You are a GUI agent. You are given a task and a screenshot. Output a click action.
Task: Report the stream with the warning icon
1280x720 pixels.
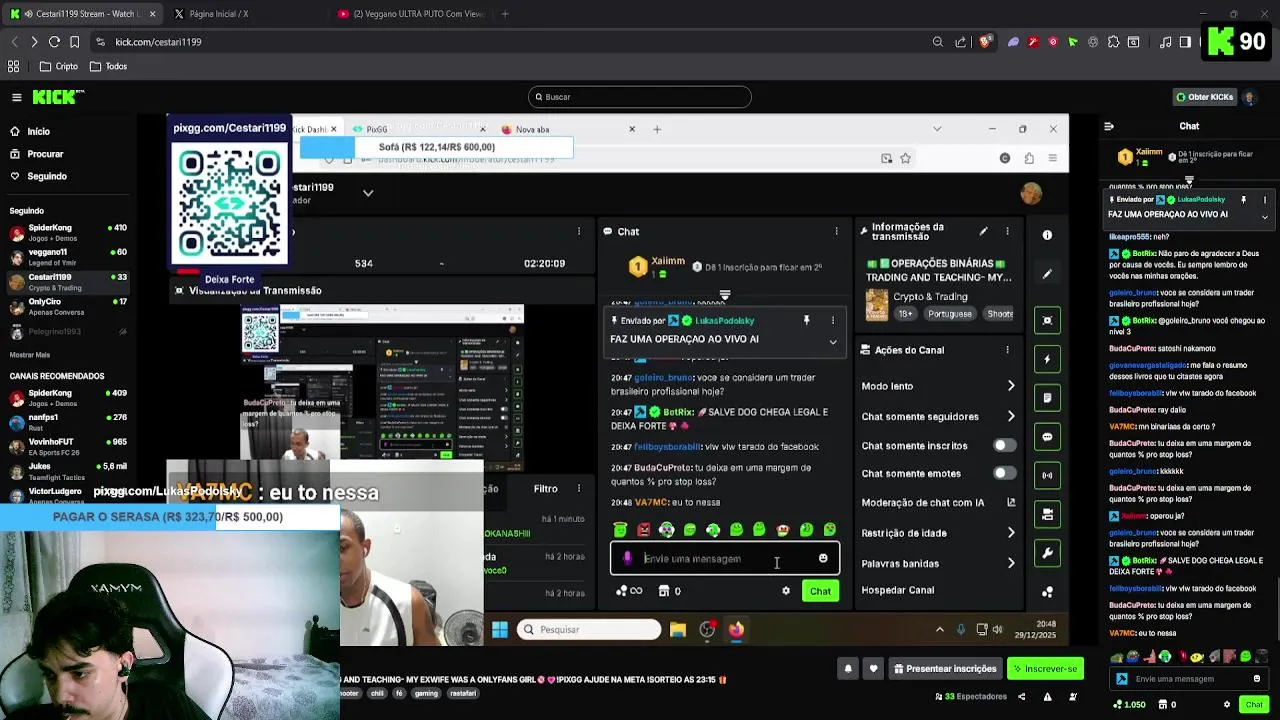pos(1046,696)
